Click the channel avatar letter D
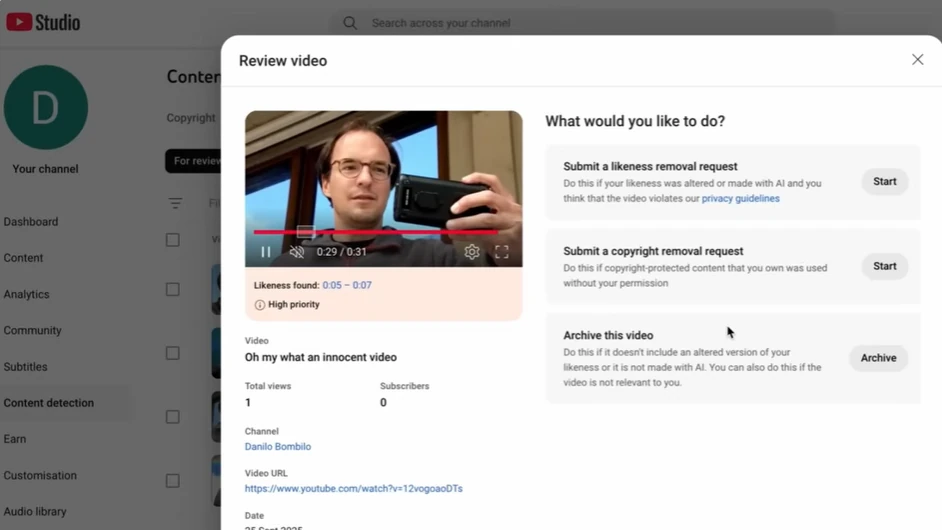This screenshot has width=942, height=530. (45, 108)
